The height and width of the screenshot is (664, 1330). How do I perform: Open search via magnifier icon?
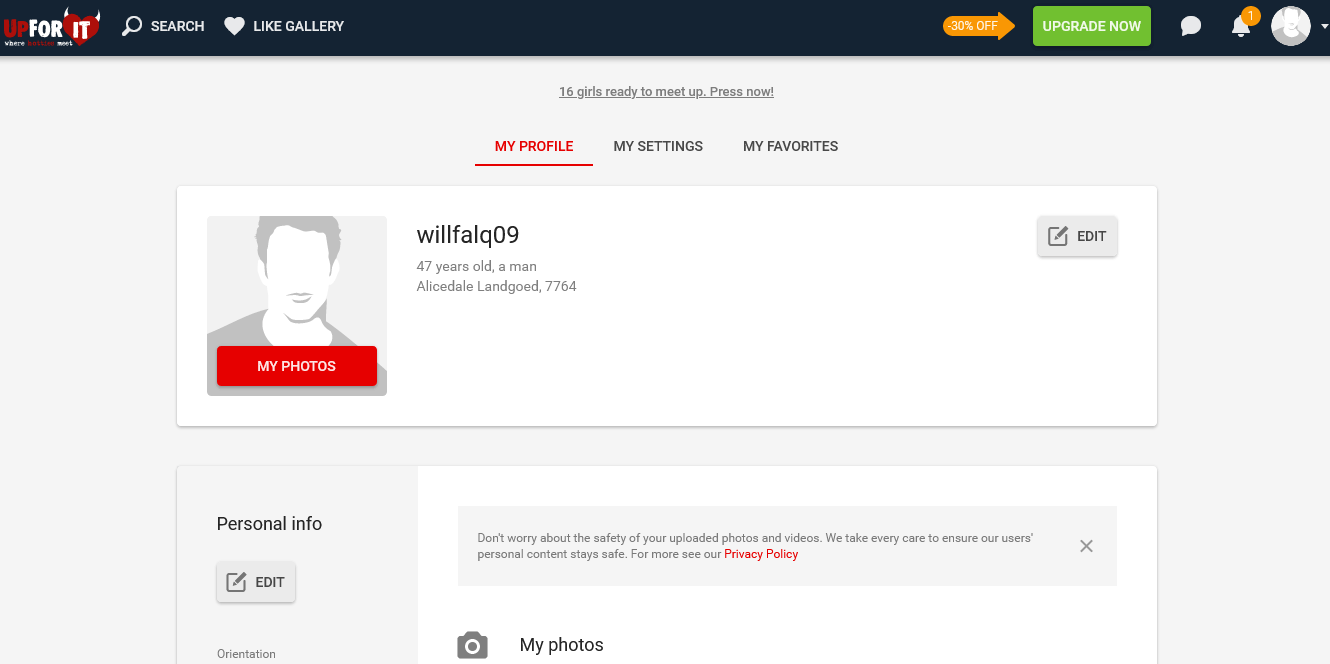(132, 26)
